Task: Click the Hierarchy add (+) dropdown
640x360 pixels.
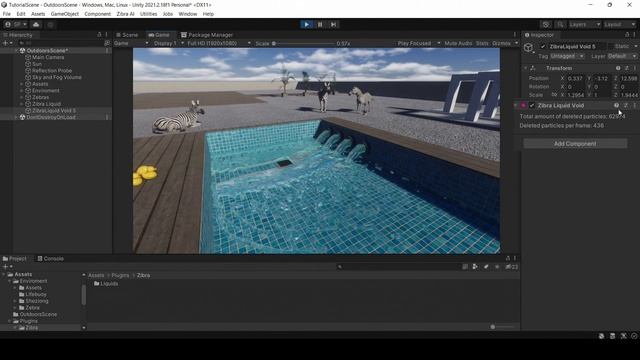Action: [x=7, y=43]
